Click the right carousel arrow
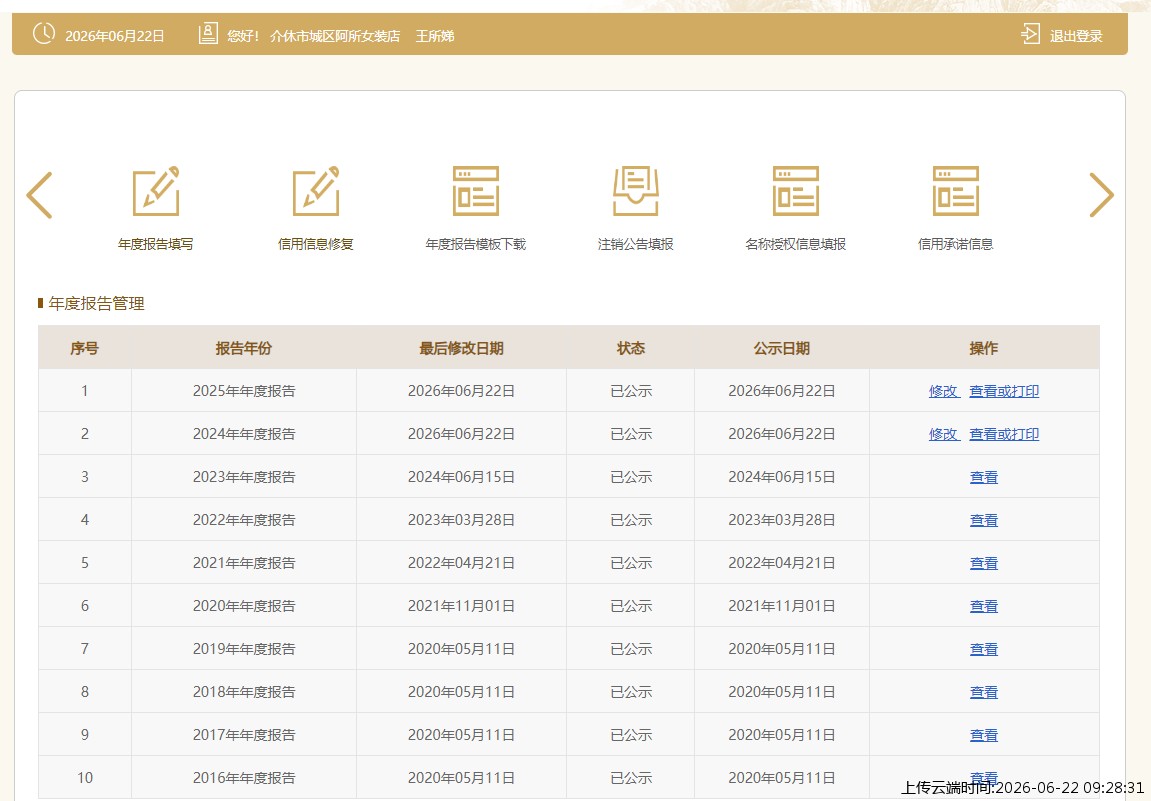This screenshot has height=801, width=1151. point(1101,195)
